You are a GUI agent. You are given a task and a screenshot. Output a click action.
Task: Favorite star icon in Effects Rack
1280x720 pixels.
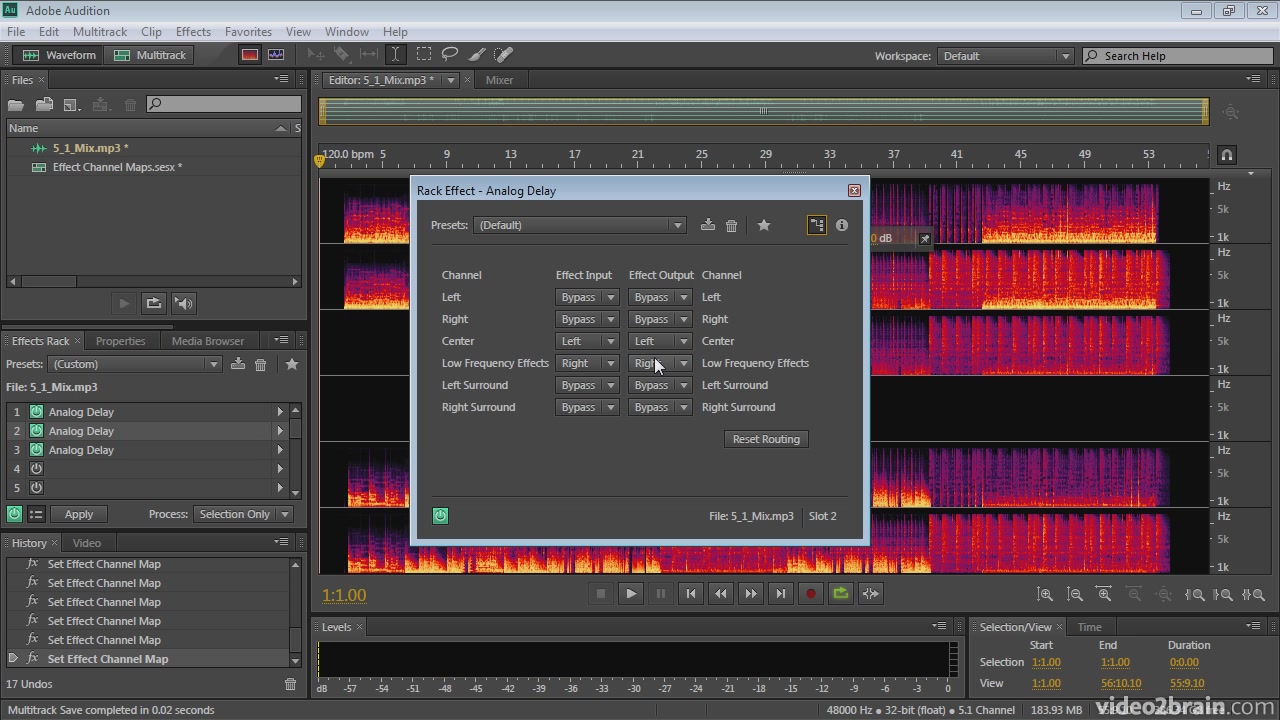point(292,364)
